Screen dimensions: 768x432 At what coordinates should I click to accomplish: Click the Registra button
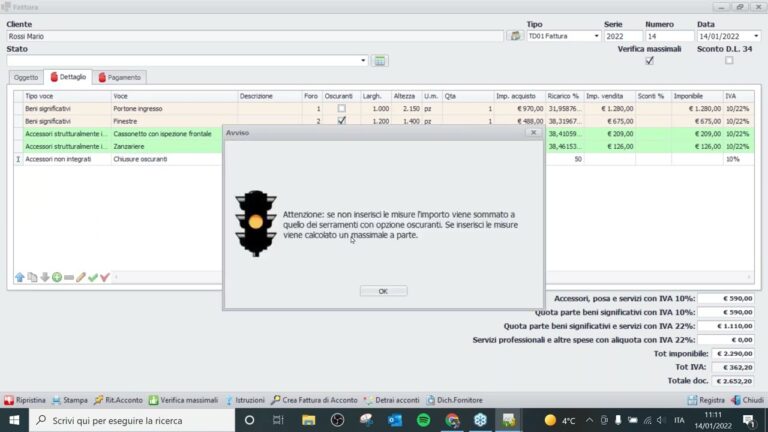coord(706,400)
